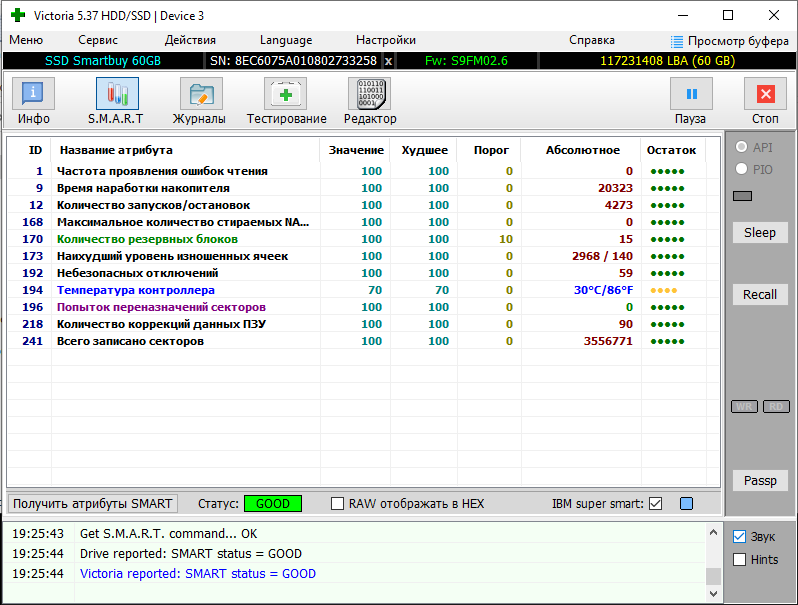The image size is (798, 605).
Task: Click absolute value 3556771
Action: (608, 341)
